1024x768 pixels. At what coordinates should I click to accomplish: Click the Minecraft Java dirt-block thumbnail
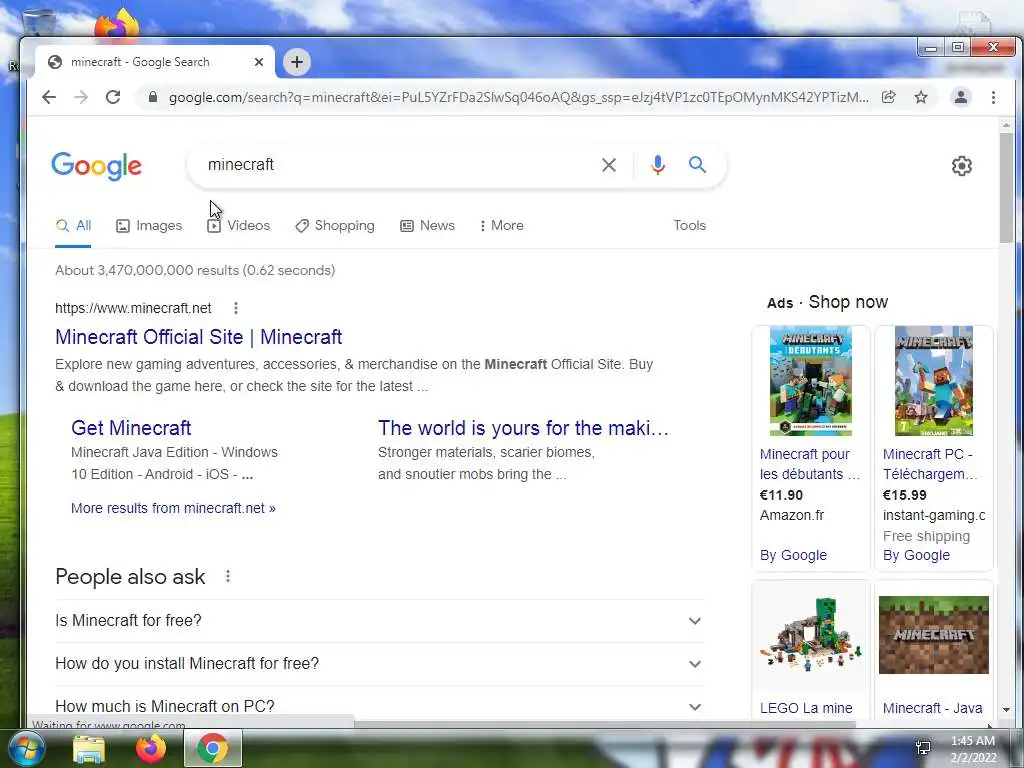(933, 634)
